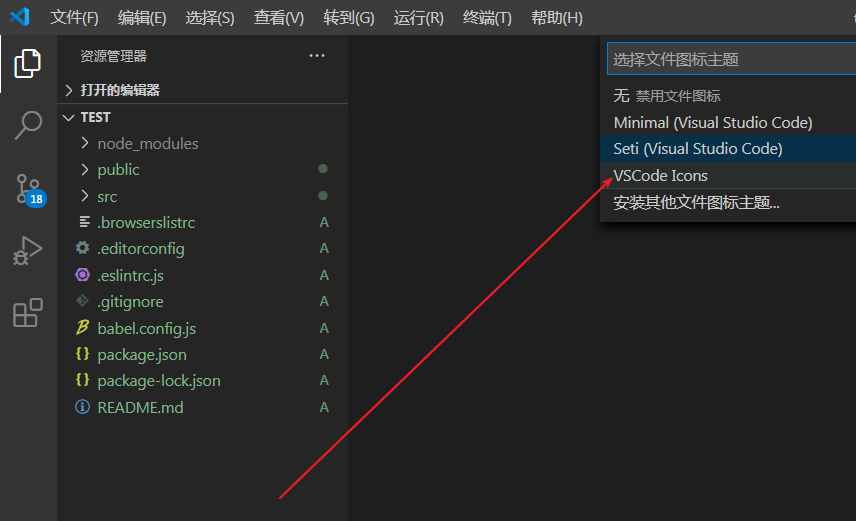This screenshot has width=856, height=521.
Task: Select 无 禁用文件图标 option
Action: tap(728, 96)
